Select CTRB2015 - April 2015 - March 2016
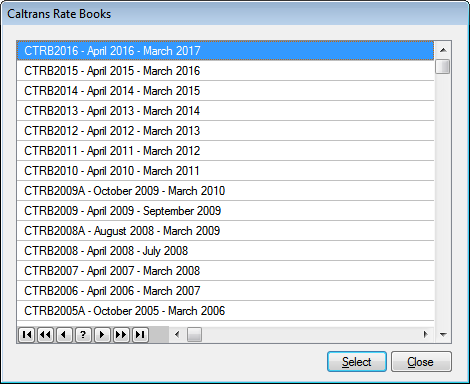 [x=225, y=71]
